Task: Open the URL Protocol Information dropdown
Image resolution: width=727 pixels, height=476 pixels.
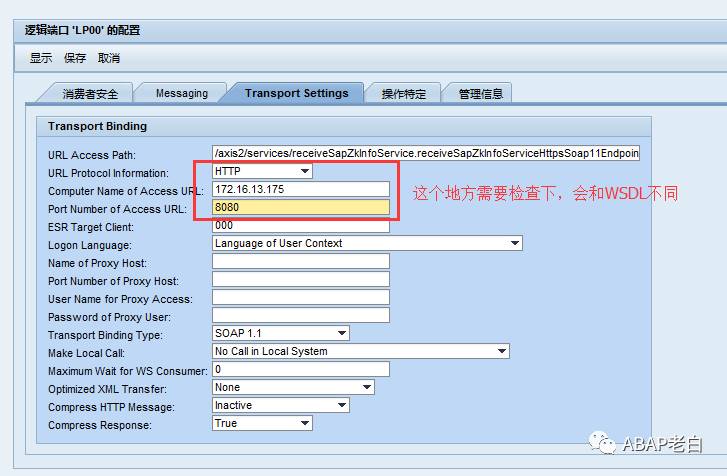Action: pos(262,171)
